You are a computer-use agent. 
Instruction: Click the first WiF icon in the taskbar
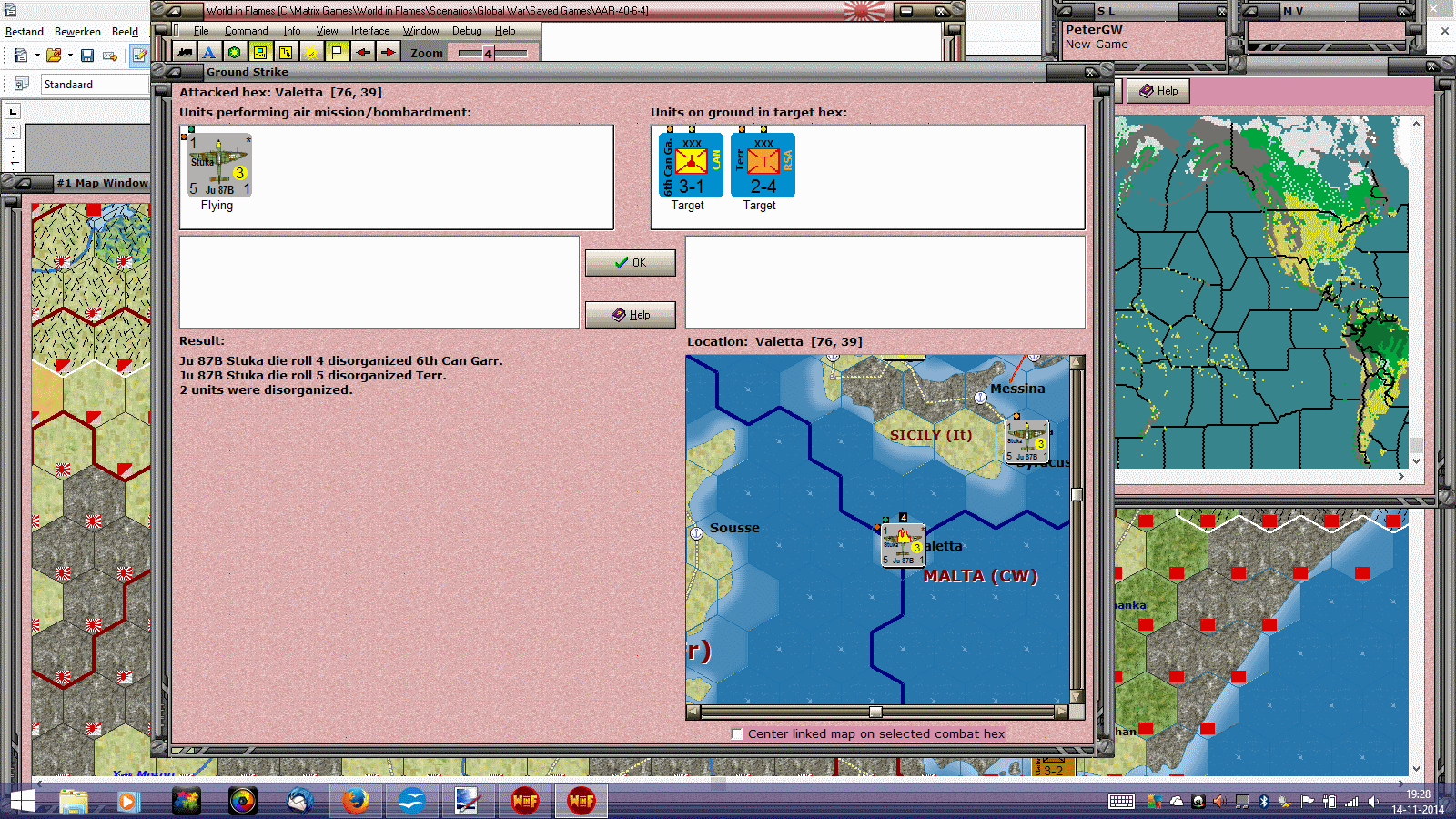tap(525, 801)
